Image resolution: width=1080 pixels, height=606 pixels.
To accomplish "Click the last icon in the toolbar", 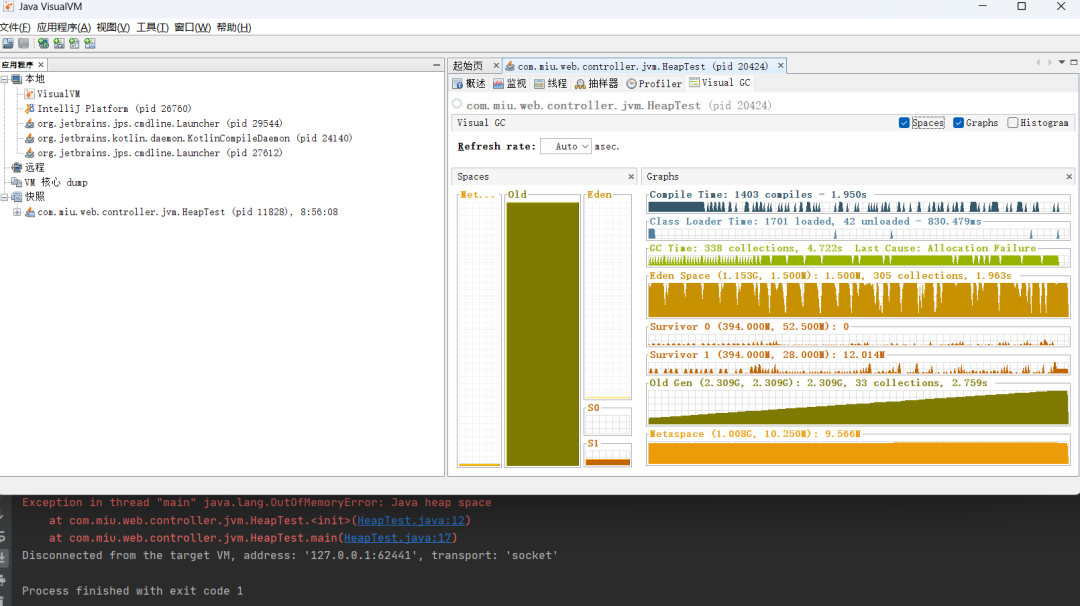I will [x=90, y=43].
